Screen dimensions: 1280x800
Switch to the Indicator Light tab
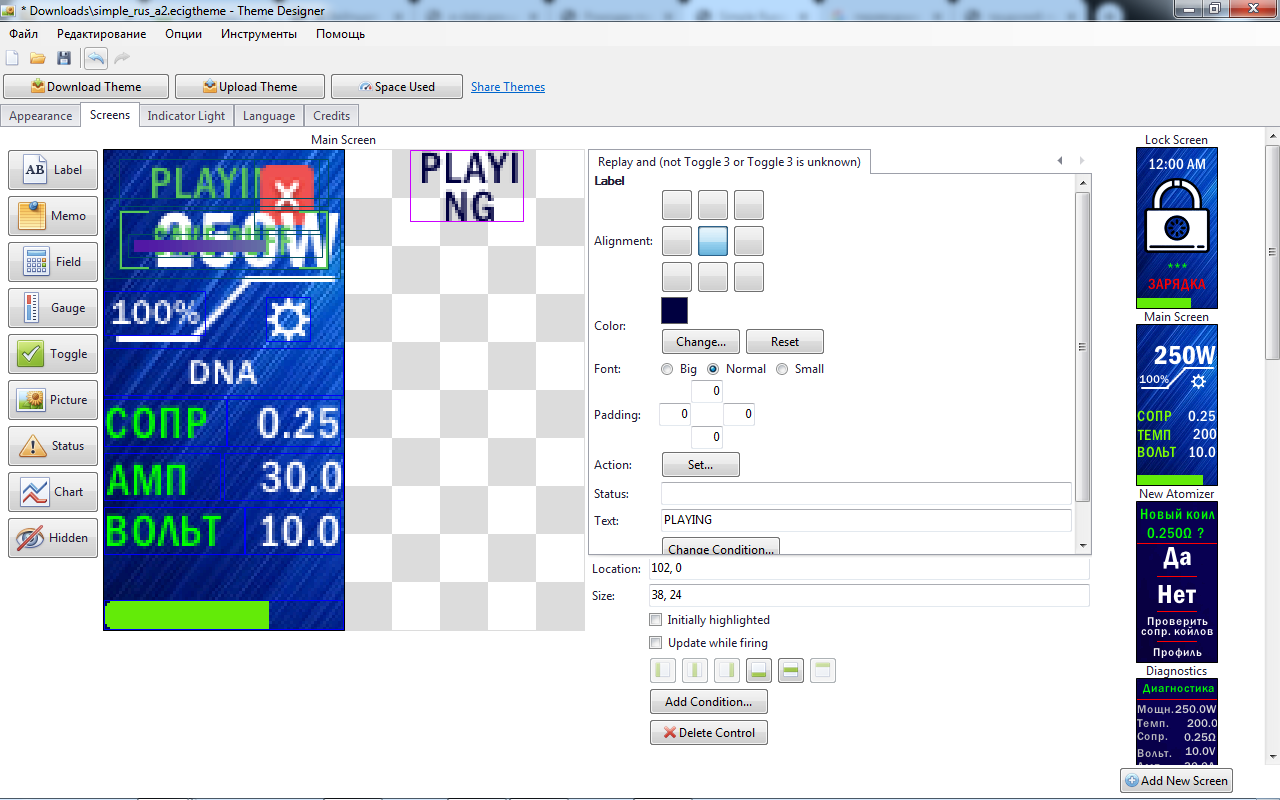tap(186, 116)
